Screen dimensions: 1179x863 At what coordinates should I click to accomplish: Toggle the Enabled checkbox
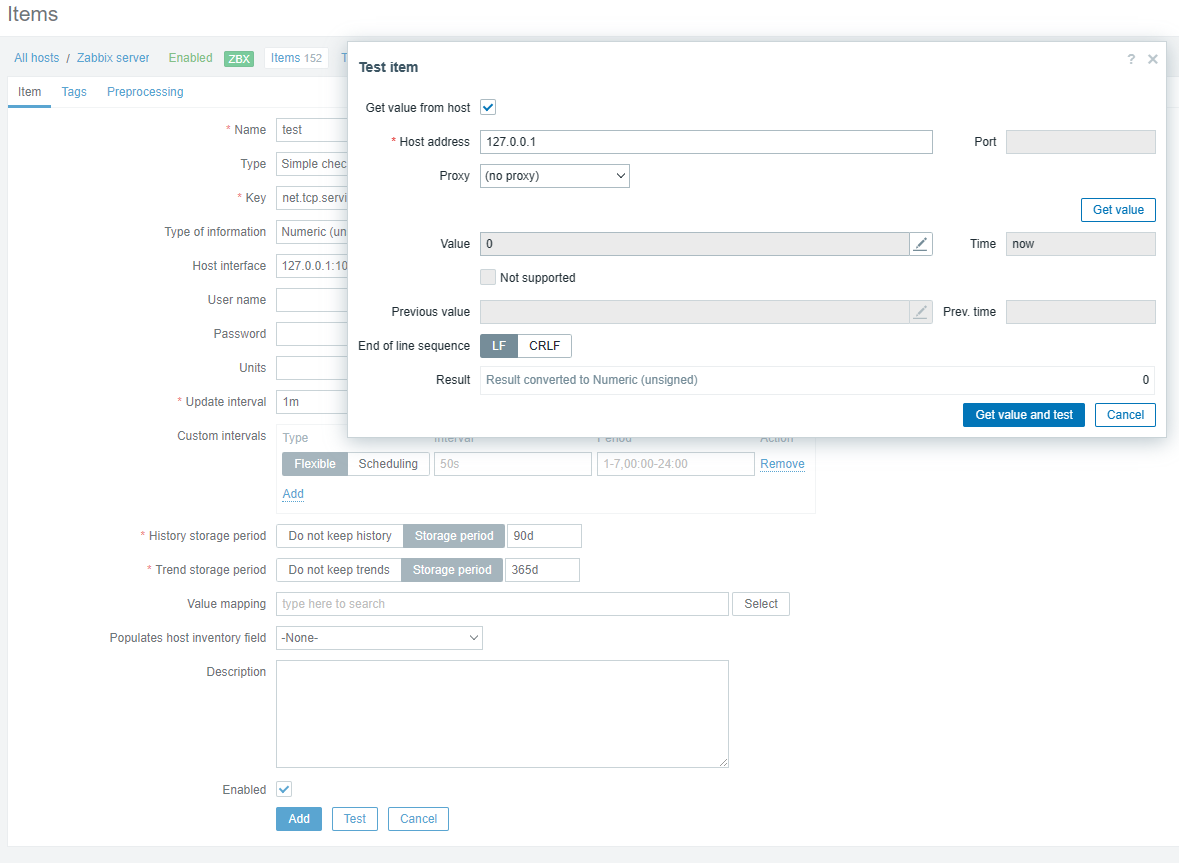coord(284,789)
